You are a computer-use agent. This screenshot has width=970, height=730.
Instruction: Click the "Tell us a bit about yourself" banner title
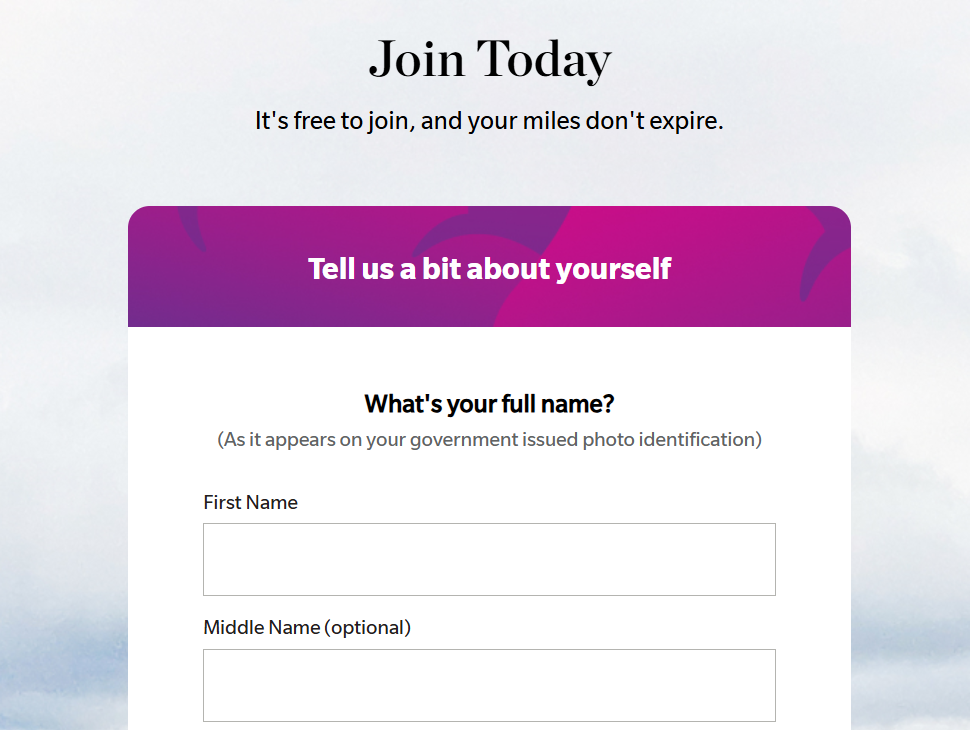[x=489, y=268]
